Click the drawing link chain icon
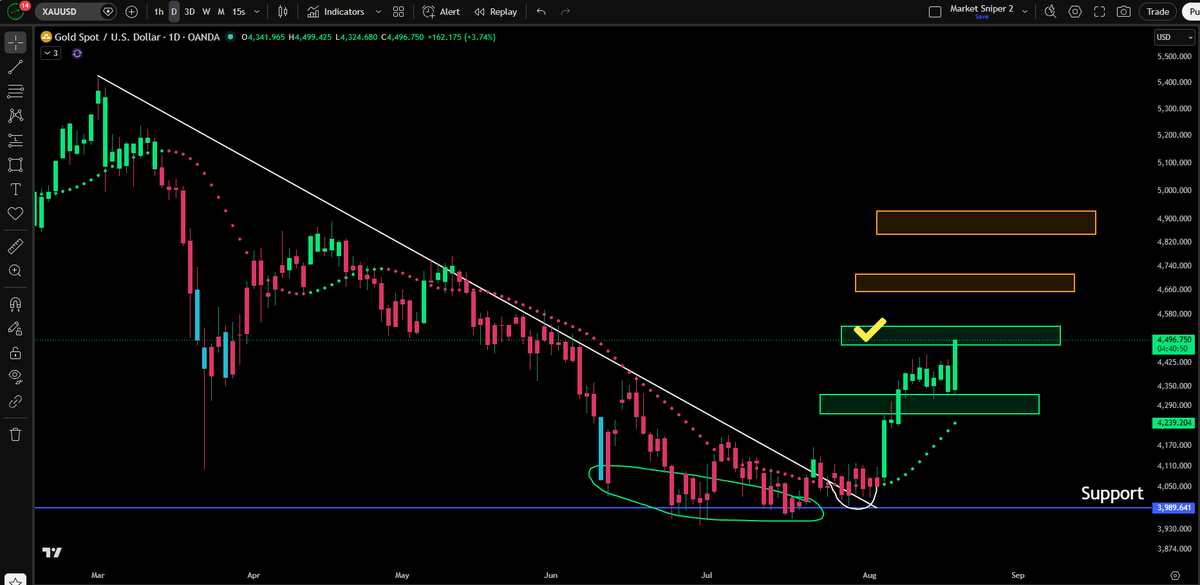The image size is (1200, 585). coord(16,401)
